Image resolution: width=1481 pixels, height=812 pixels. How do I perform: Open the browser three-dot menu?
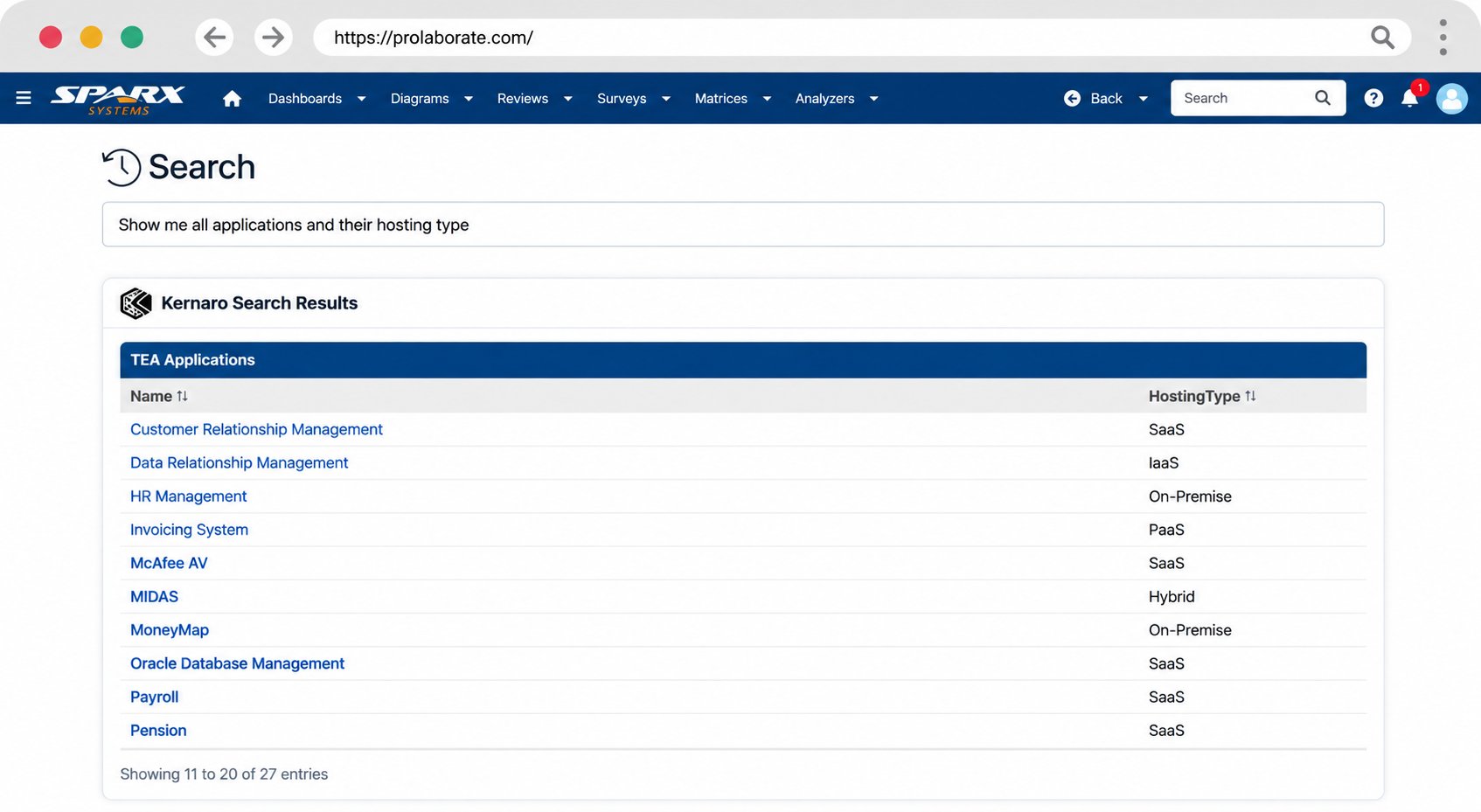1443,37
